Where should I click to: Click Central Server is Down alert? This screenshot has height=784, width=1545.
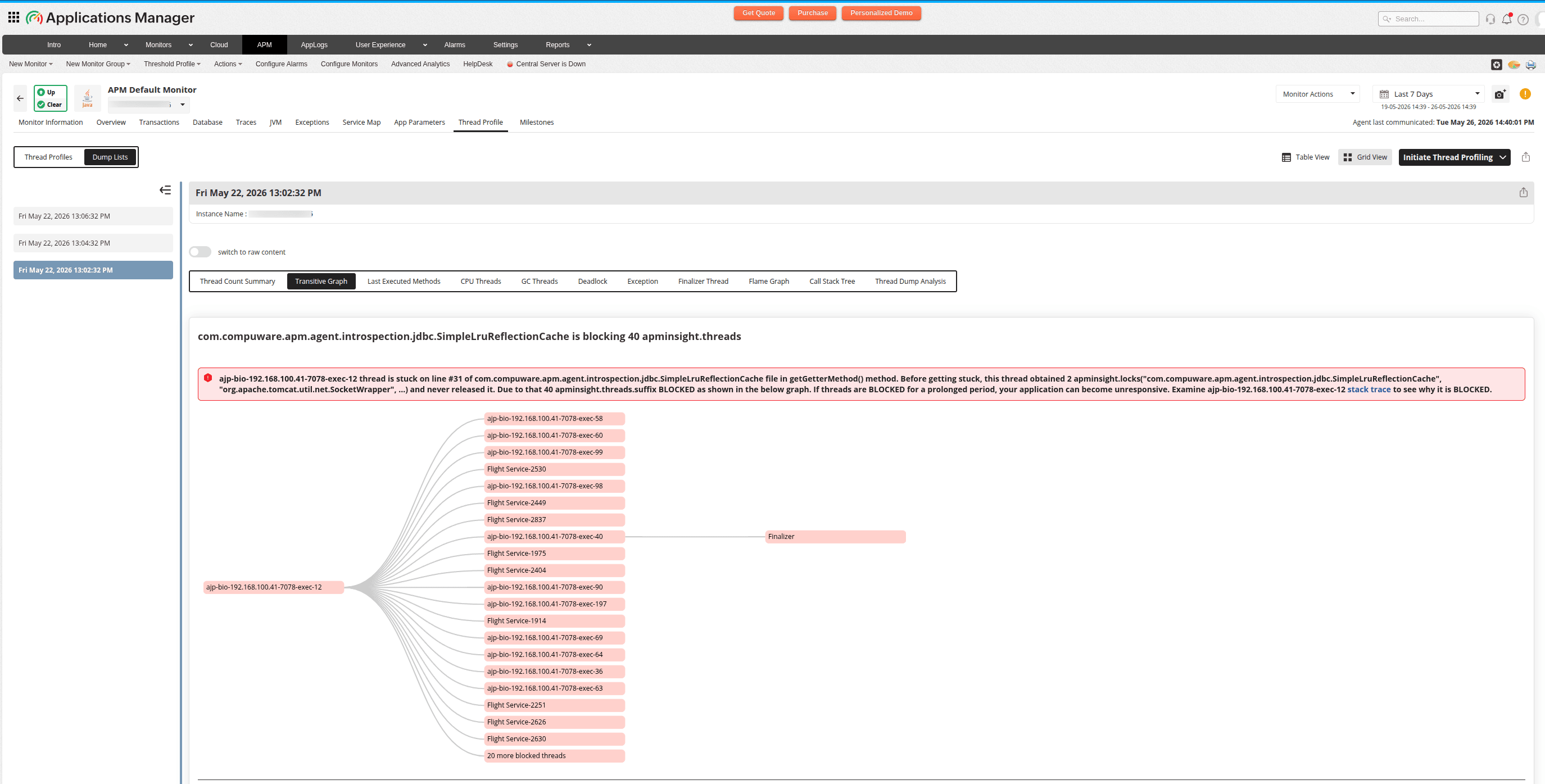tap(546, 64)
